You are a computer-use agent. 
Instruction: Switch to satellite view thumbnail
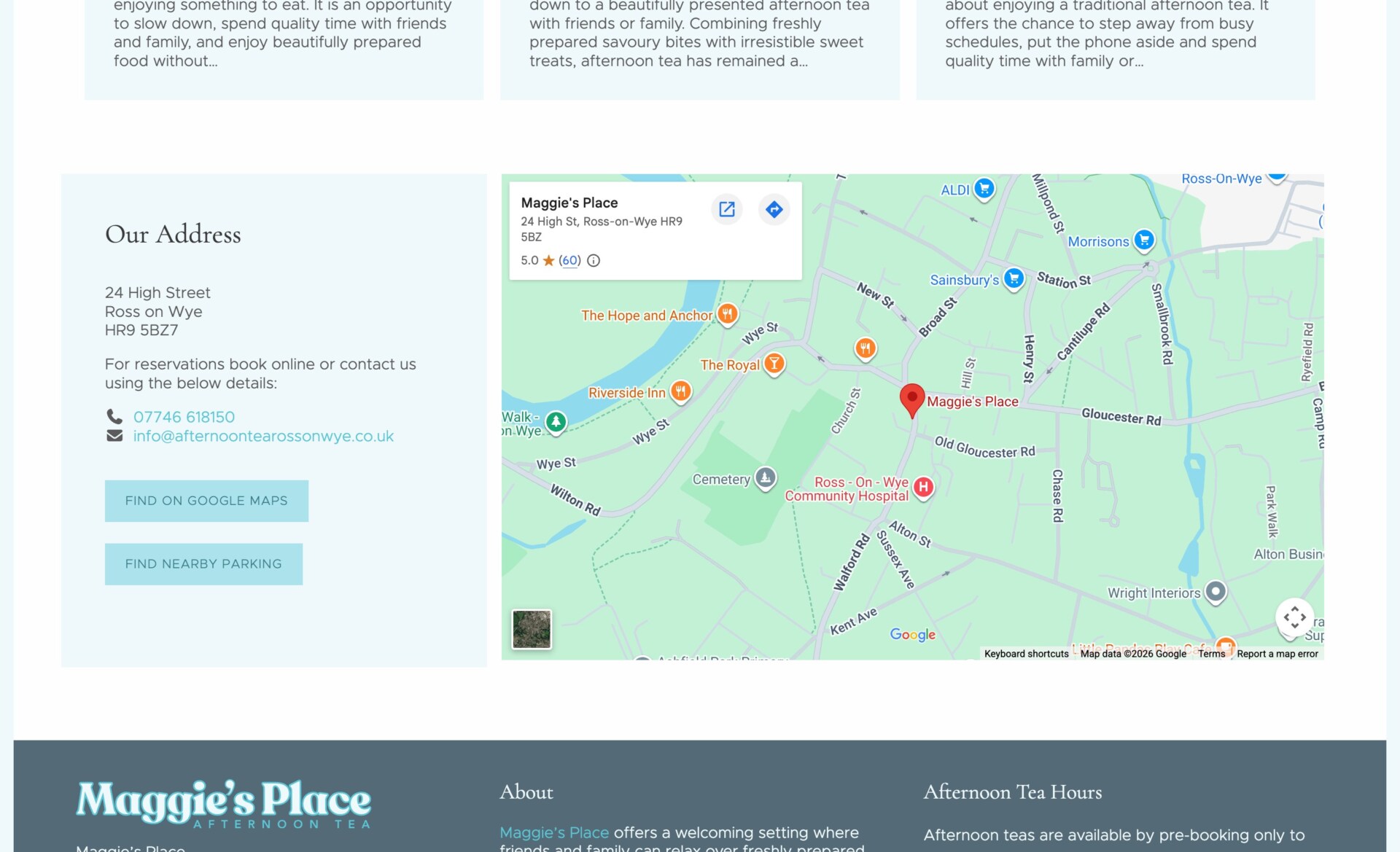pyautogui.click(x=532, y=629)
